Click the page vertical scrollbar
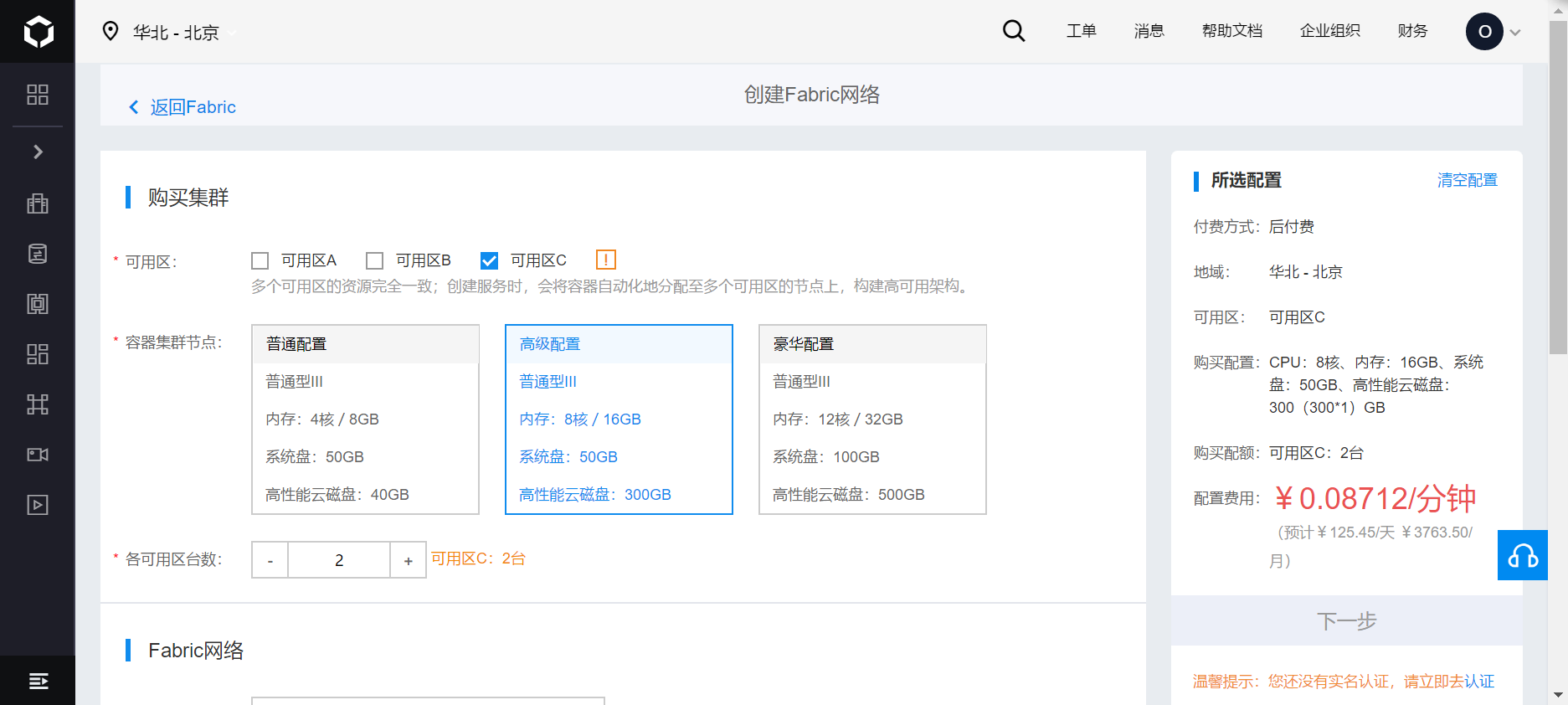 pyautogui.click(x=1558, y=188)
